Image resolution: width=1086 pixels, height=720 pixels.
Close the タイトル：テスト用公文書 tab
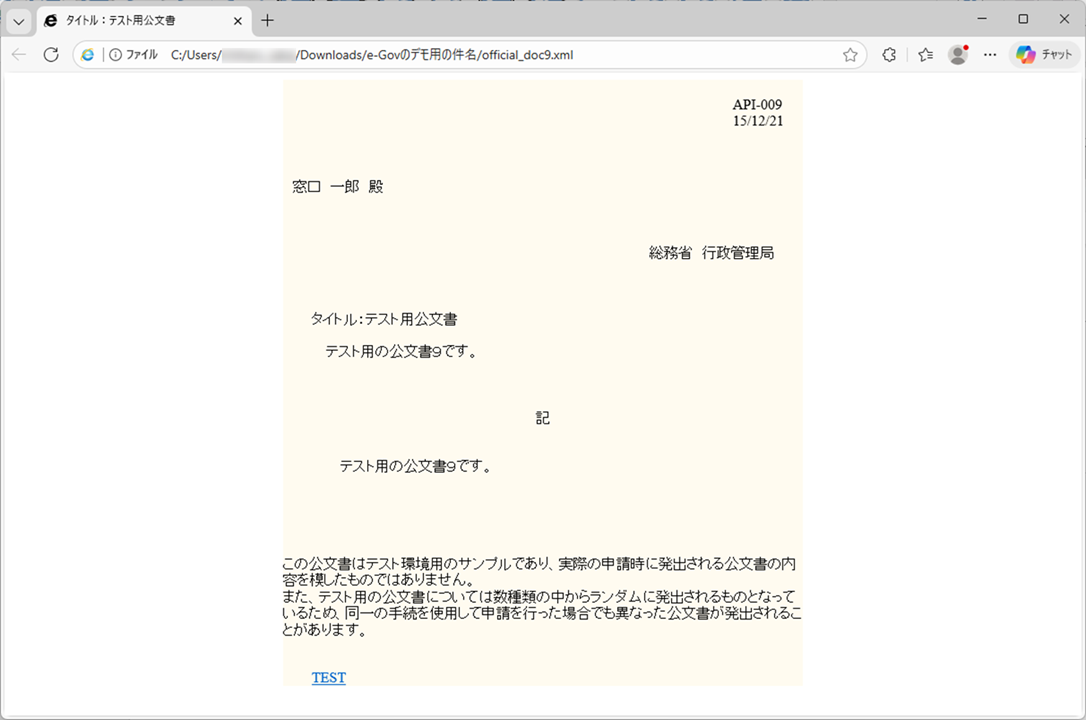click(238, 21)
